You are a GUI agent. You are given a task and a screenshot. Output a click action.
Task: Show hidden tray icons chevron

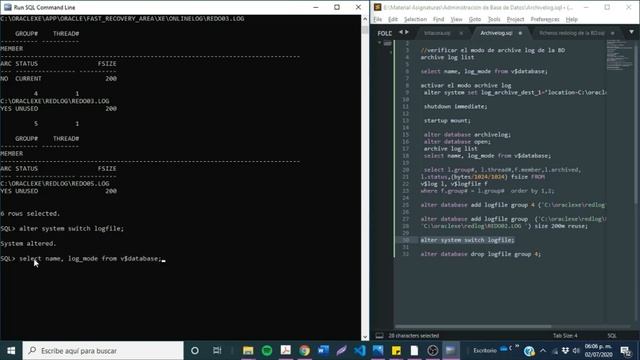click(543, 351)
